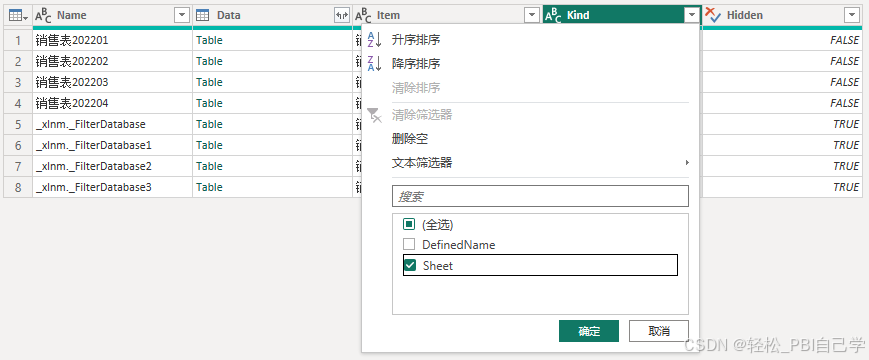The height and width of the screenshot is (360, 869).
Task: Open the Item column filter dropdown
Action: (532, 16)
